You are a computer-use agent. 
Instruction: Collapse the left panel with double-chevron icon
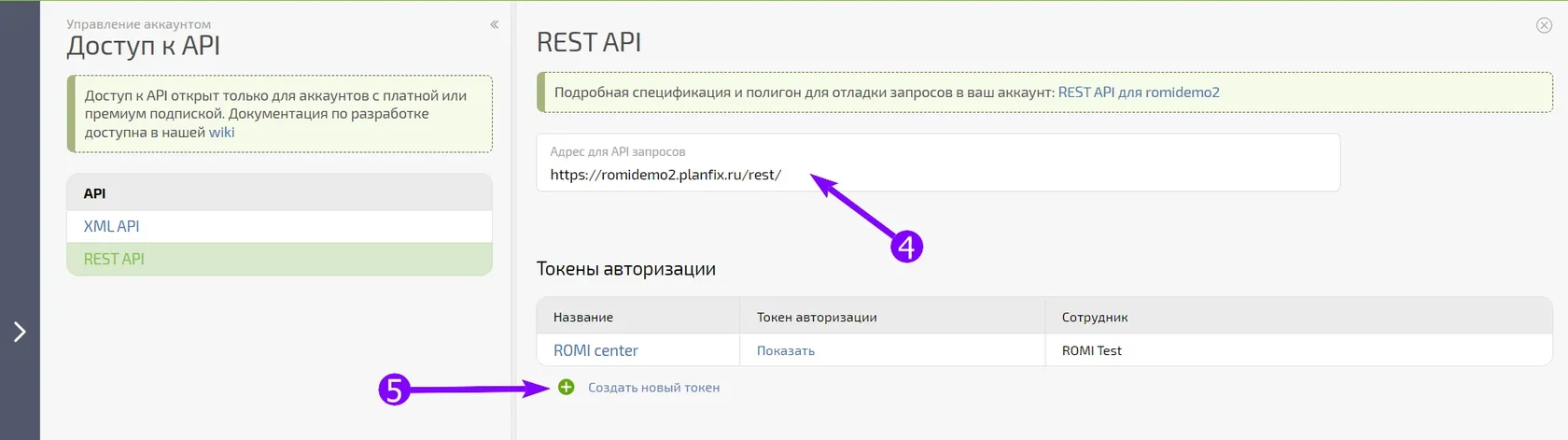[x=494, y=24]
